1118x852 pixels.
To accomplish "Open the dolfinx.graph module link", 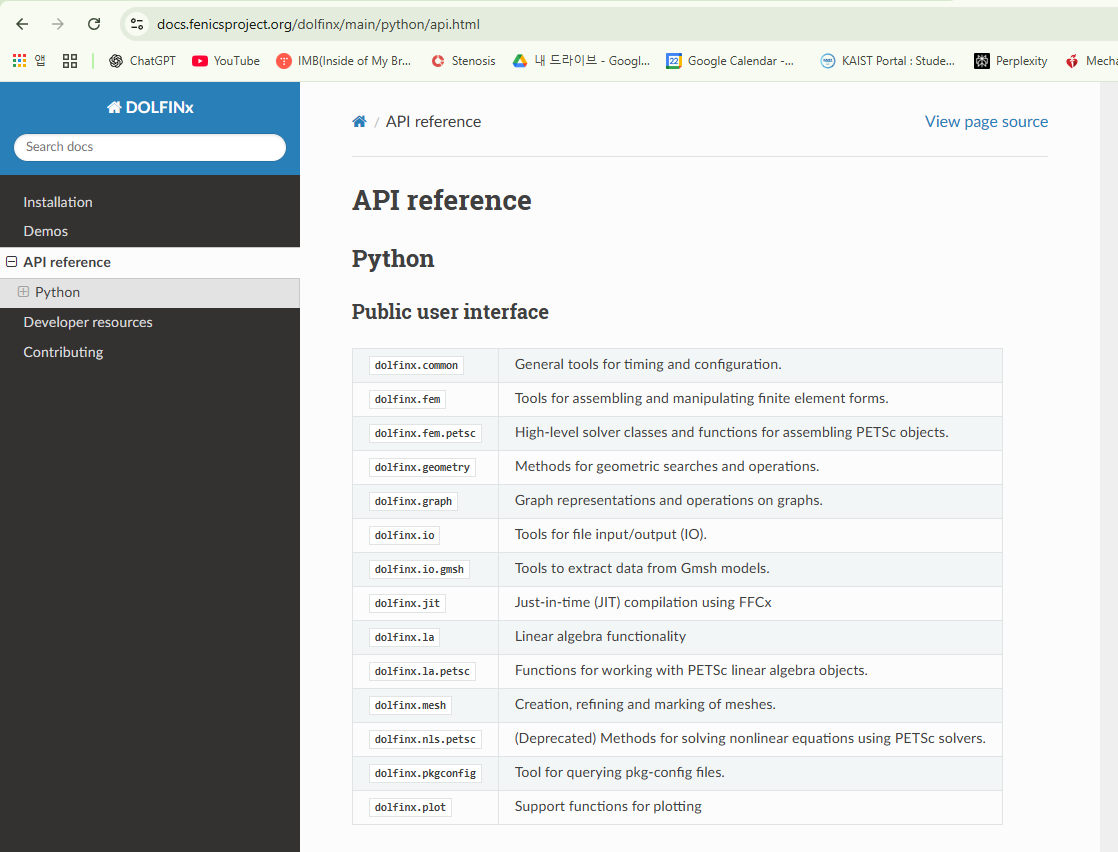I will pyautogui.click(x=414, y=501).
